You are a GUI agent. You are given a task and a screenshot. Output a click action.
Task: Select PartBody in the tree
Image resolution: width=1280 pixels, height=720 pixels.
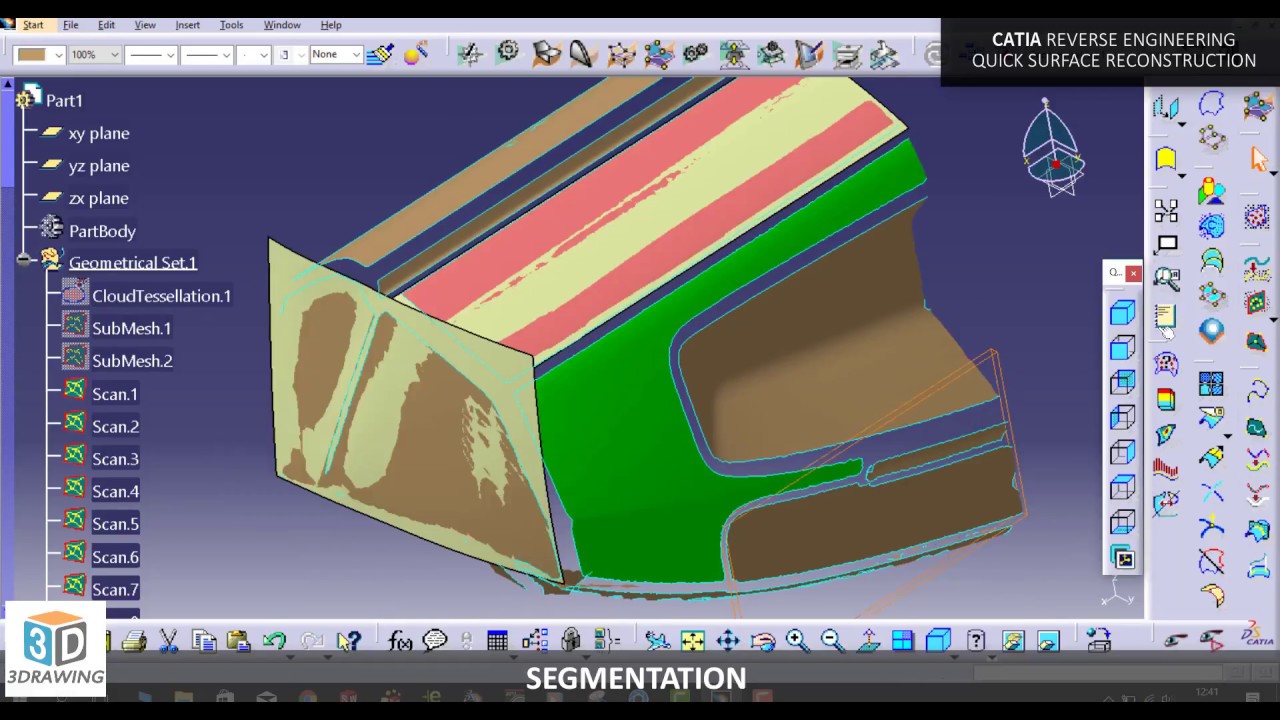point(102,230)
